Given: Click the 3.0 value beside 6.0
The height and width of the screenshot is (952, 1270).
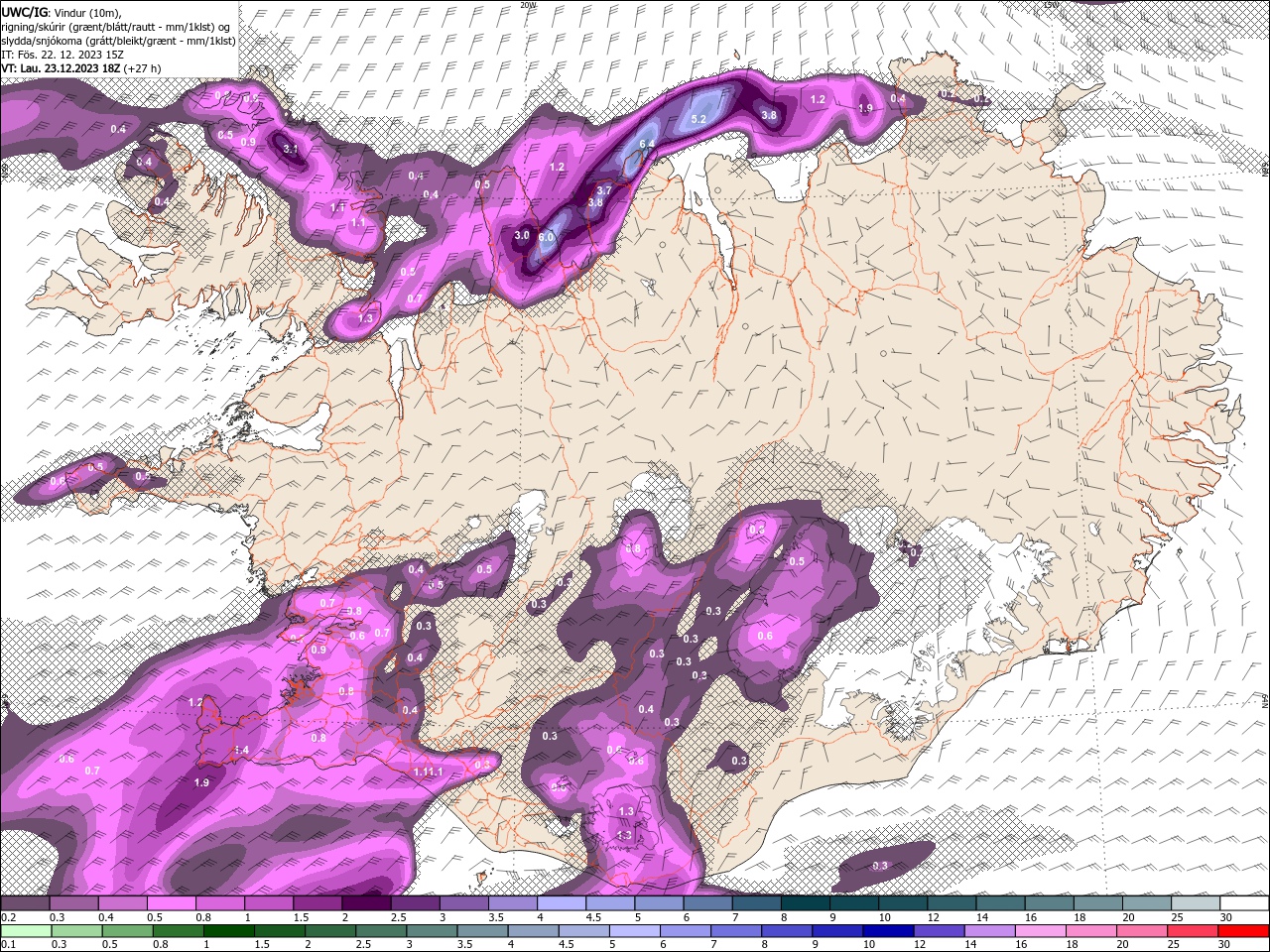Looking at the screenshot, I should [522, 235].
